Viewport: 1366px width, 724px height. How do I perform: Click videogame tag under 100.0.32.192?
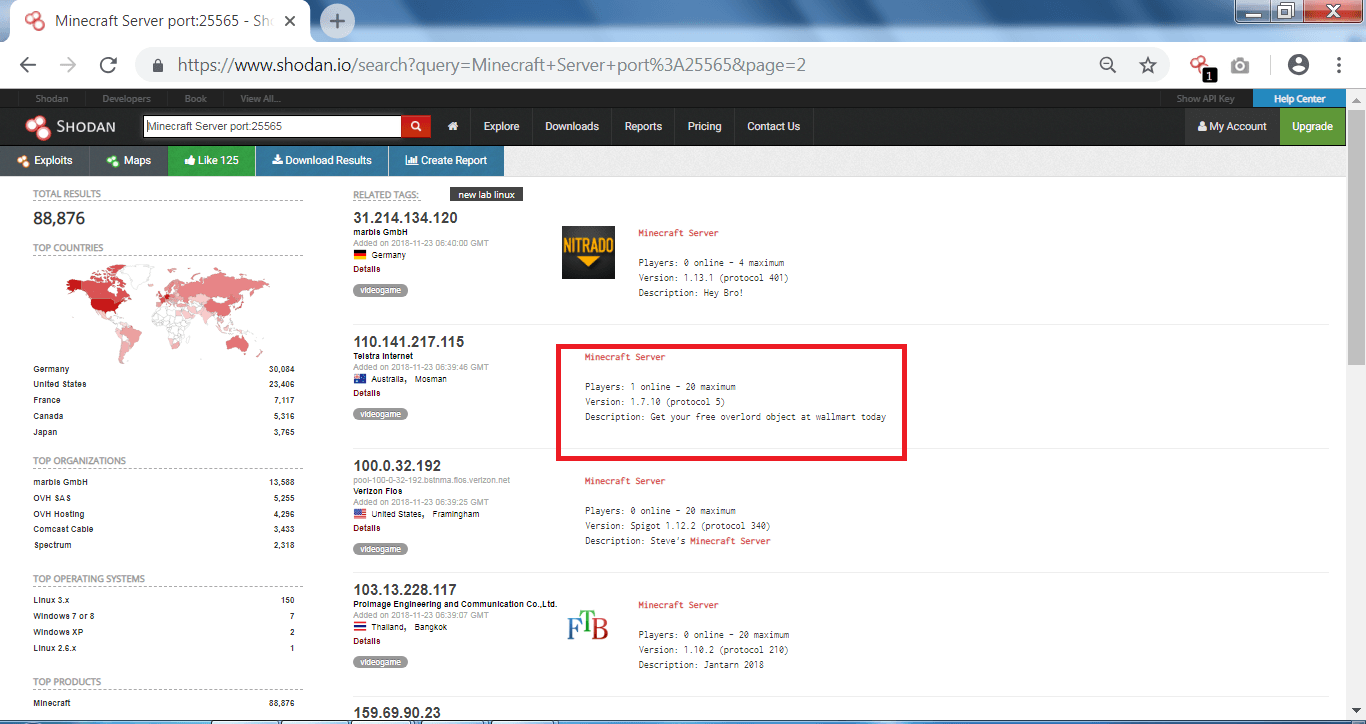click(380, 549)
